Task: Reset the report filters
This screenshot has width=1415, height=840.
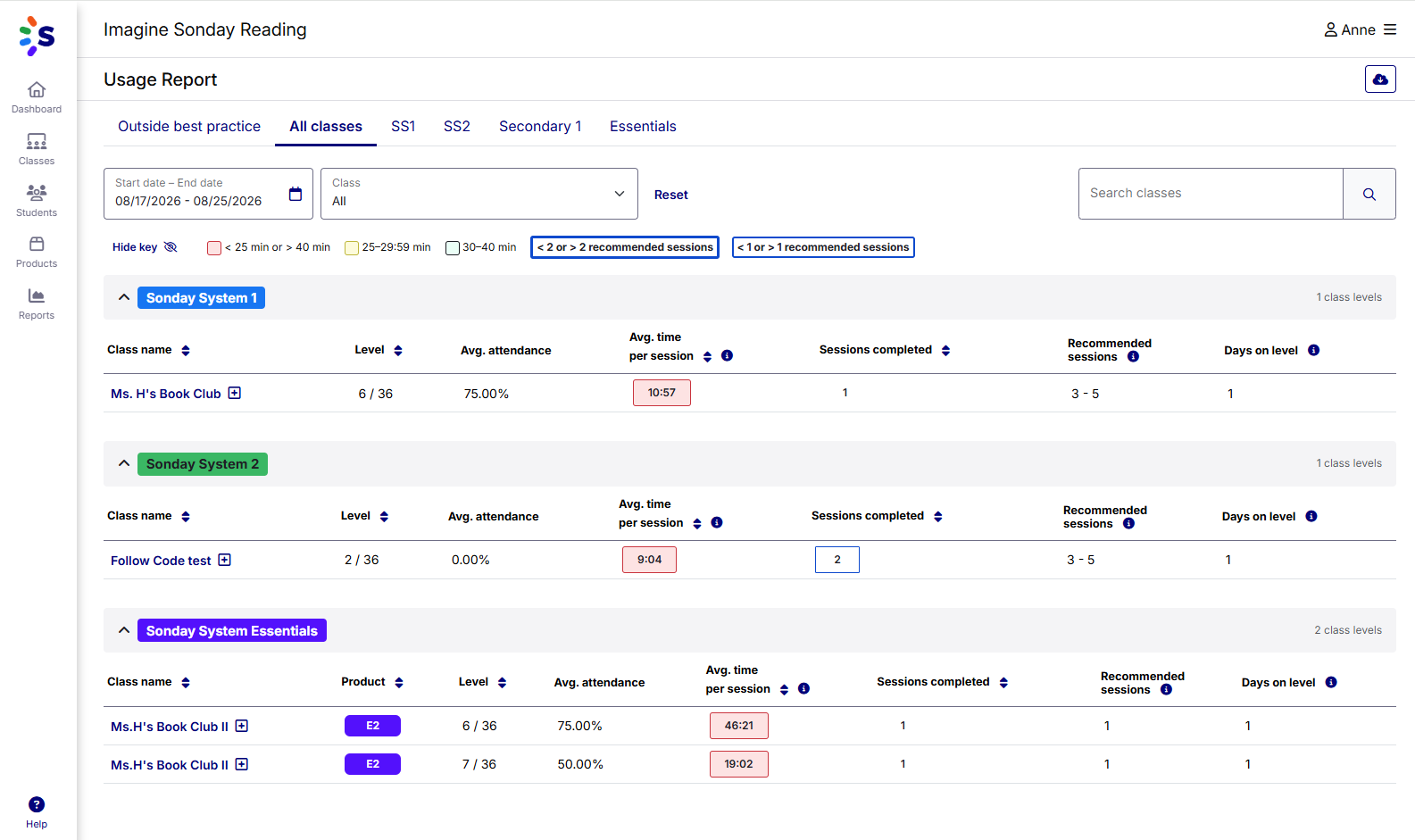Action: (x=671, y=195)
